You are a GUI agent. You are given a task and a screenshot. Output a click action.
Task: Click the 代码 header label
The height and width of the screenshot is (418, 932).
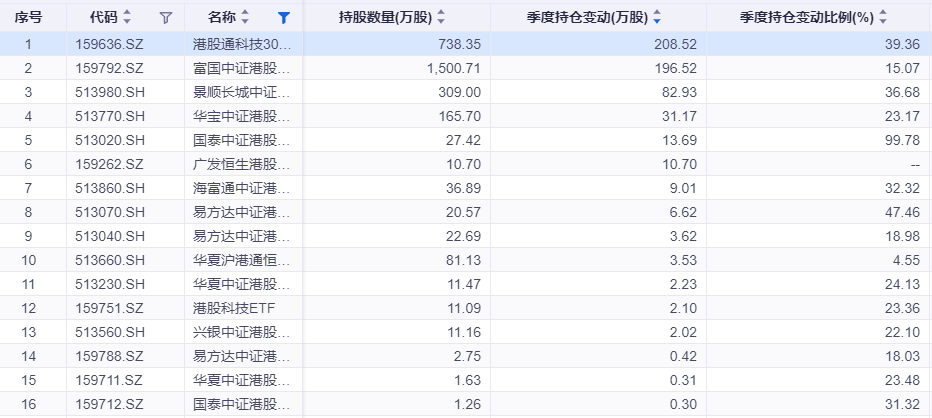(104, 17)
